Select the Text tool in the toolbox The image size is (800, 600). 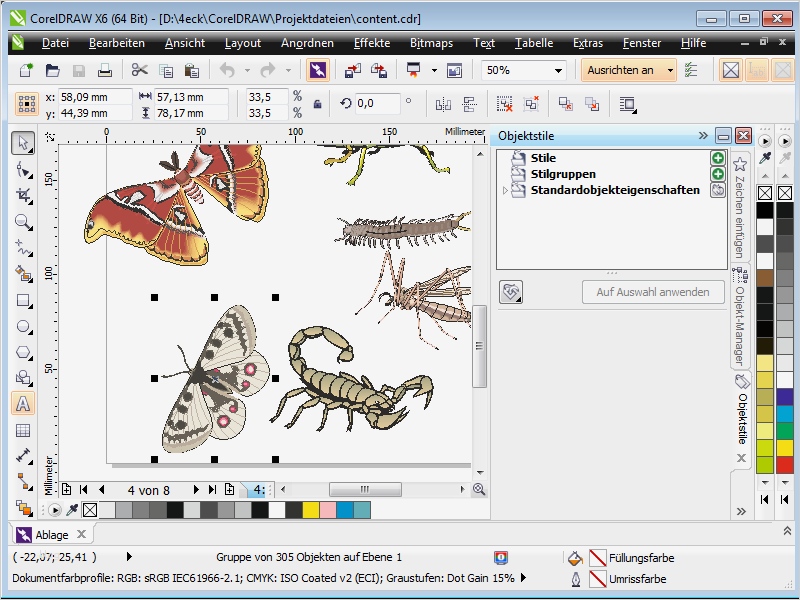(23, 404)
